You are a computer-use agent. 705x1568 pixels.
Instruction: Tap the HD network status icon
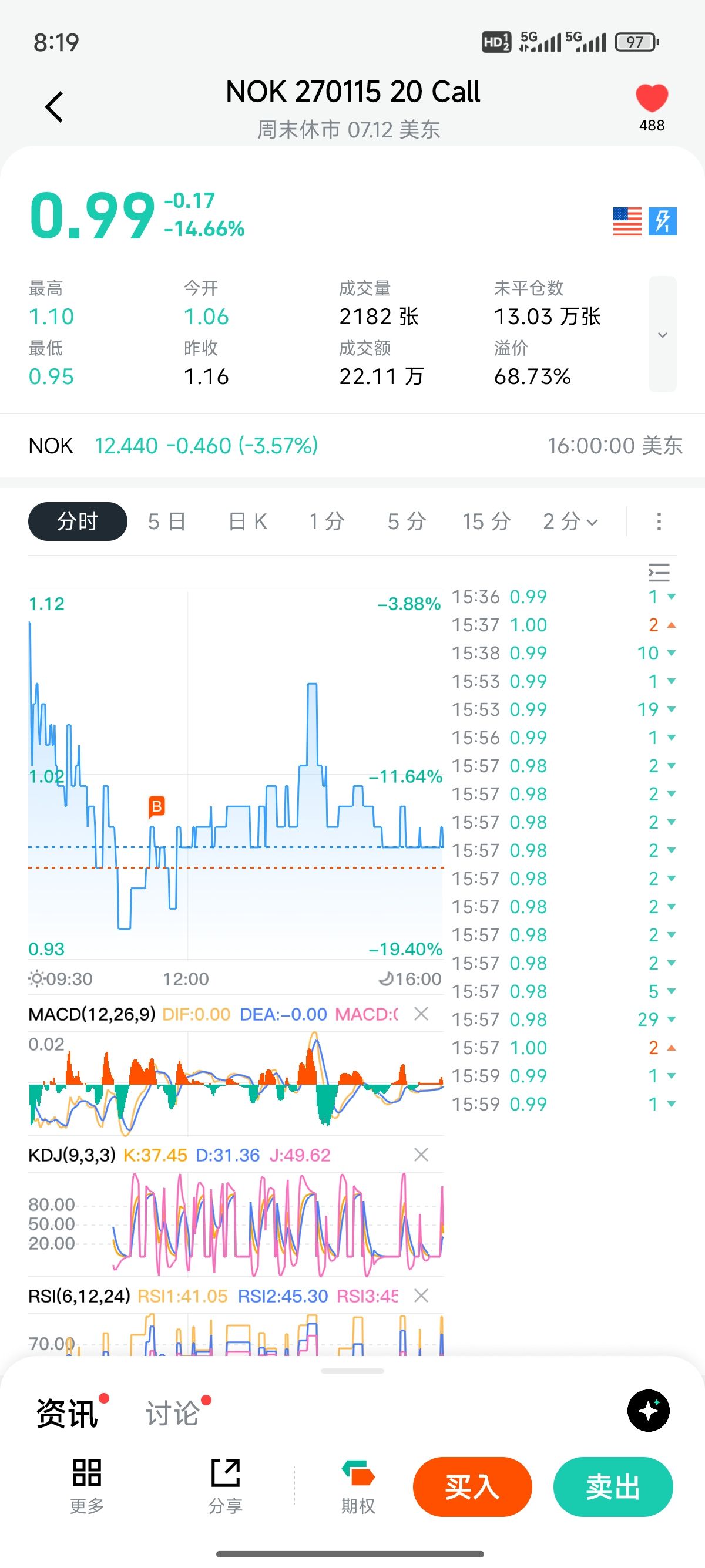(x=496, y=42)
